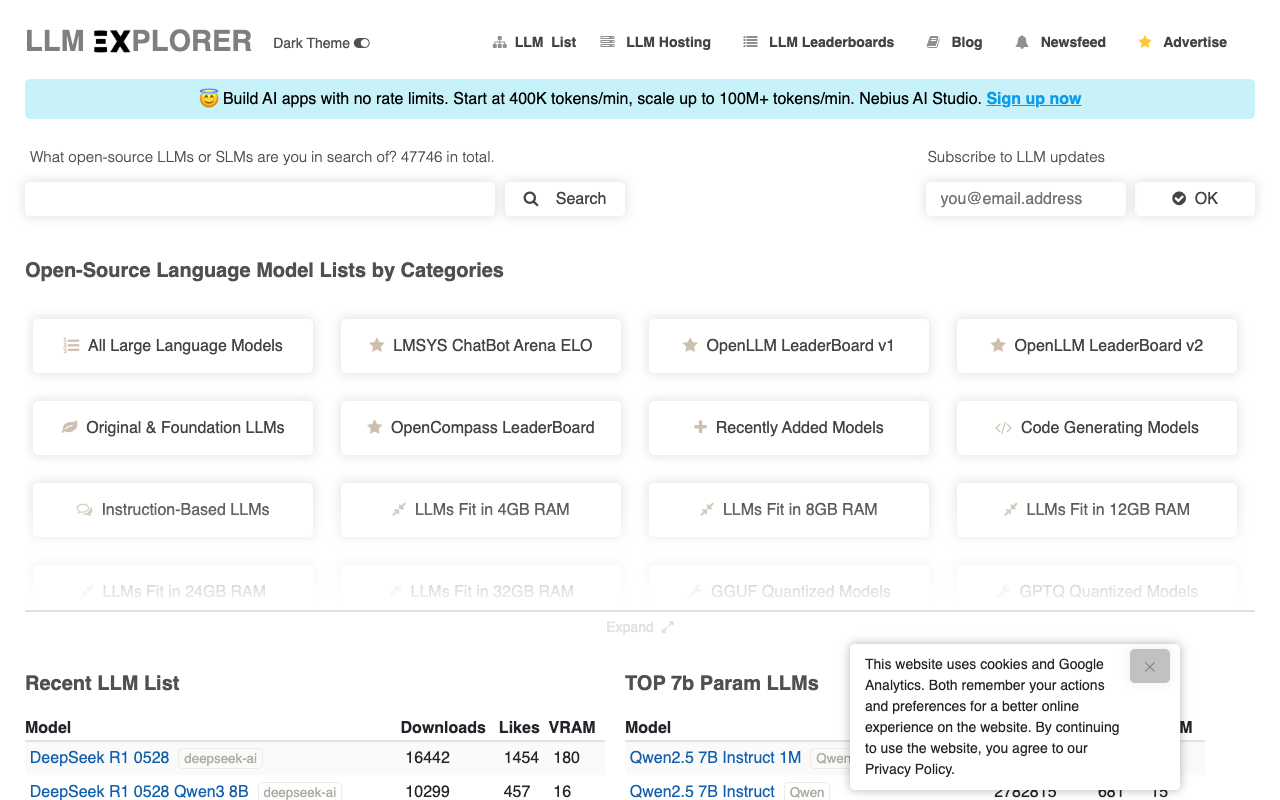Click the Search button
Image resolution: width=1280 pixels, height=800 pixels.
point(565,199)
